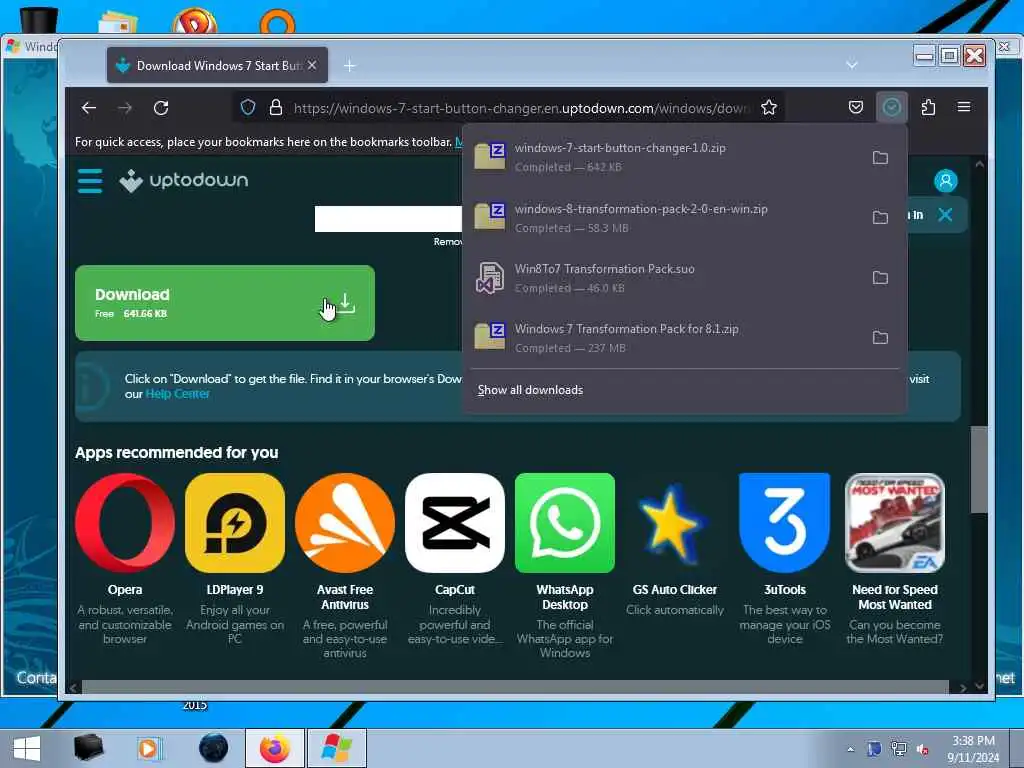The width and height of the screenshot is (1024, 768).
Task: Click the green Download button
Action: tap(225, 303)
